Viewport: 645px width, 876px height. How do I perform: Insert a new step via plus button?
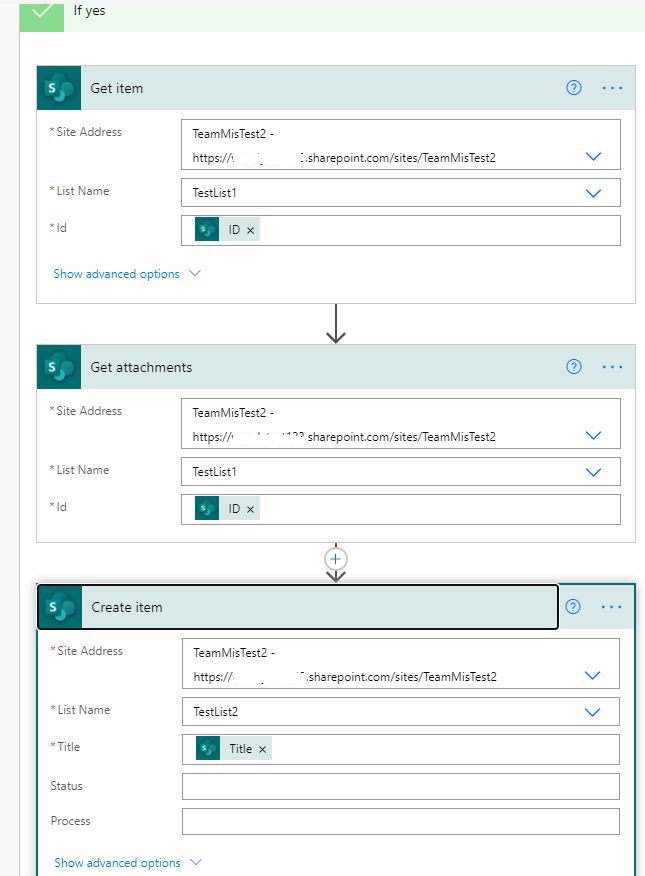(336, 559)
